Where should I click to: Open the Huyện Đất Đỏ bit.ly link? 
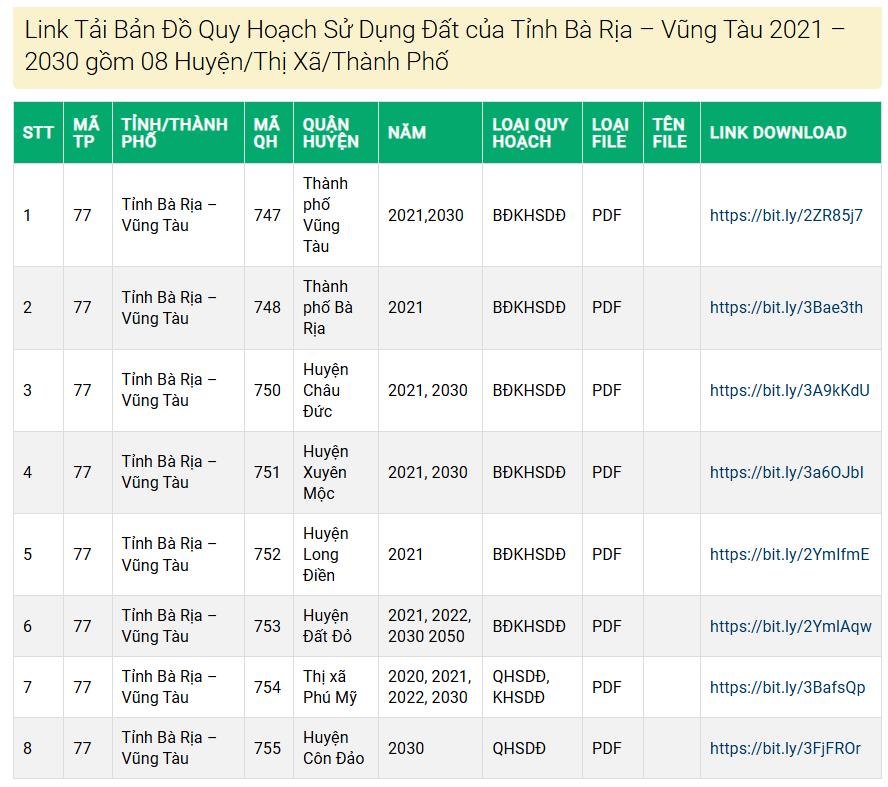[x=790, y=626]
